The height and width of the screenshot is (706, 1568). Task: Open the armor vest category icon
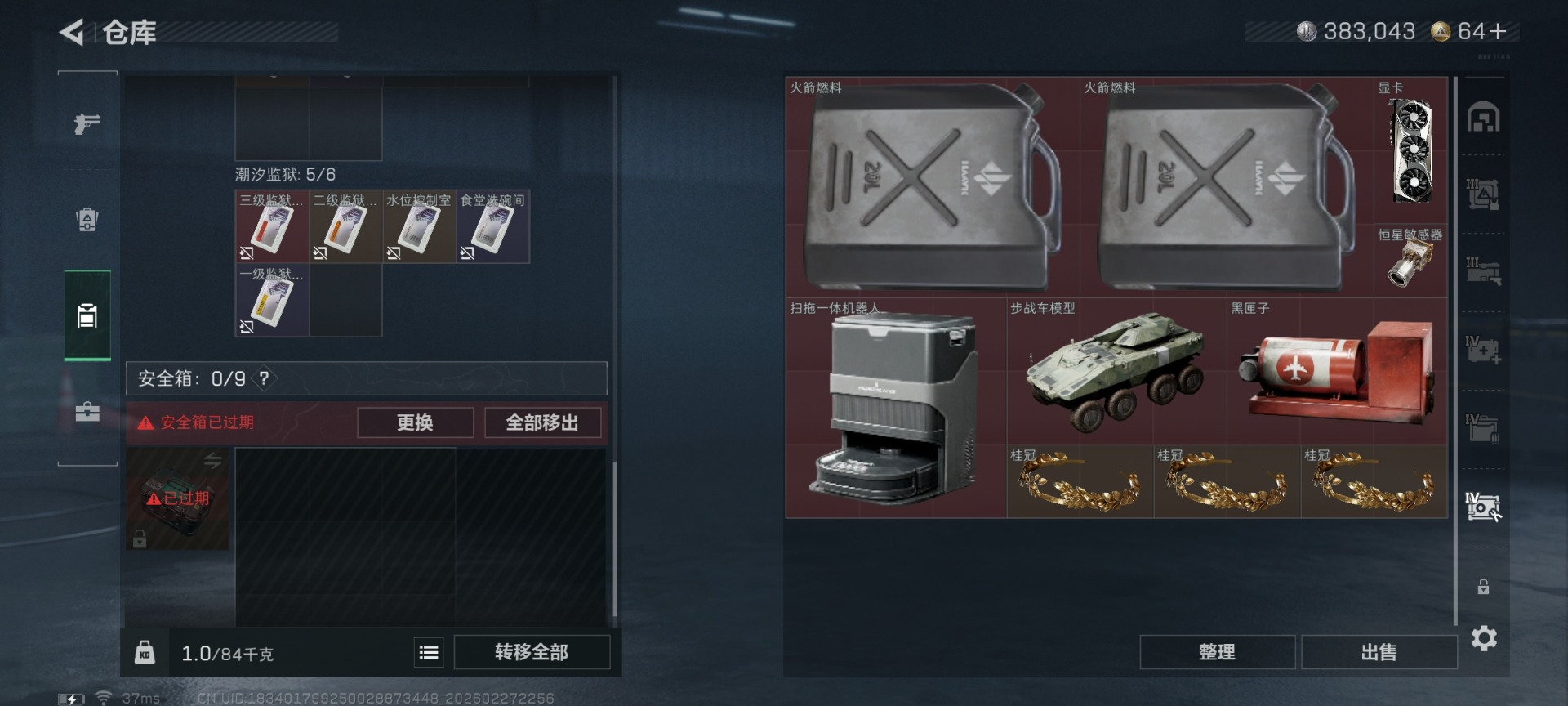coord(87,219)
